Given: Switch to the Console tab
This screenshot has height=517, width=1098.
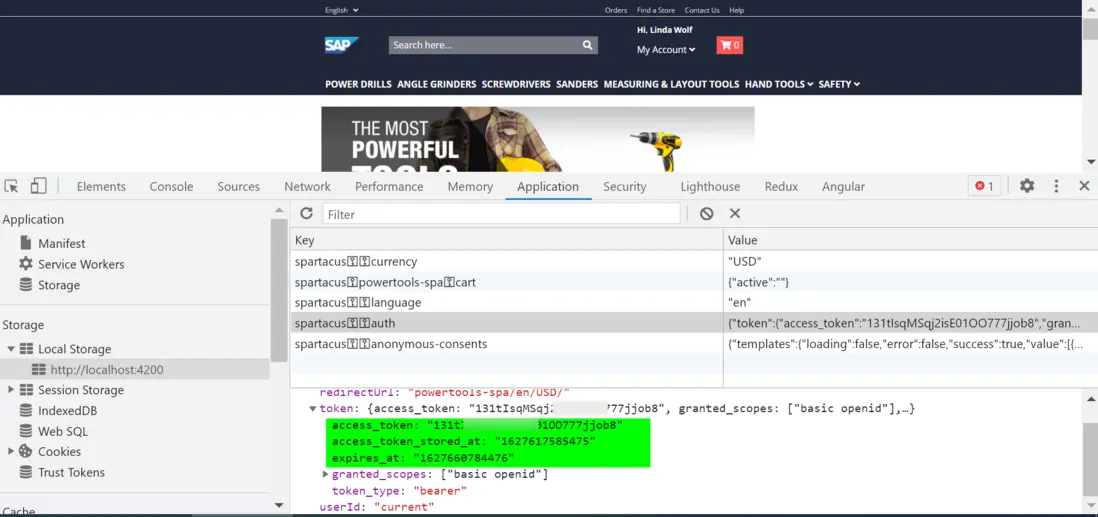Looking at the screenshot, I should pyautogui.click(x=172, y=186).
